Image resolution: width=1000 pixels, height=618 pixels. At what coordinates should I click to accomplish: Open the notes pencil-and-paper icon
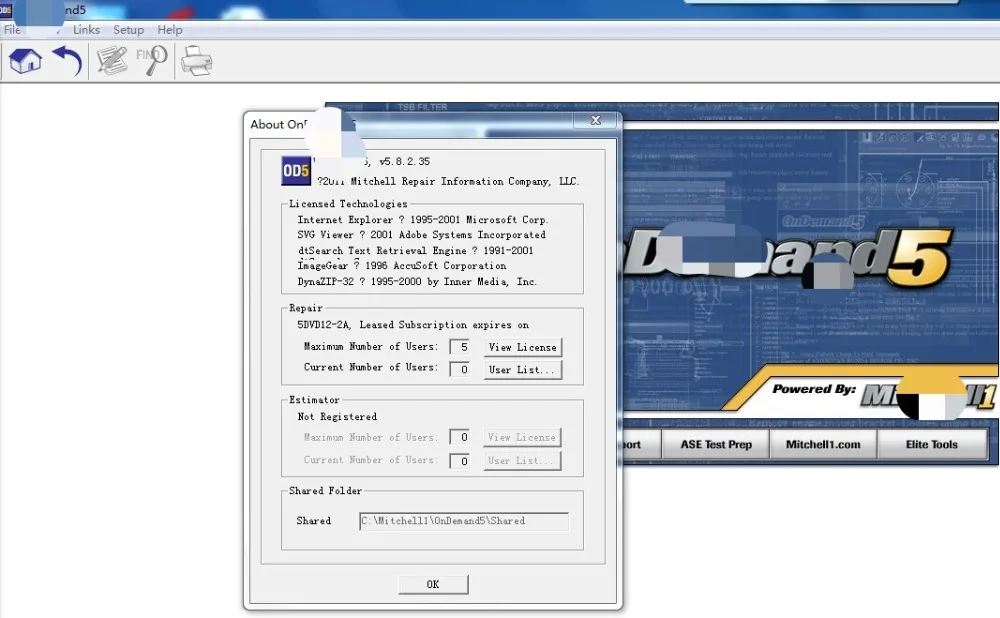(x=112, y=61)
